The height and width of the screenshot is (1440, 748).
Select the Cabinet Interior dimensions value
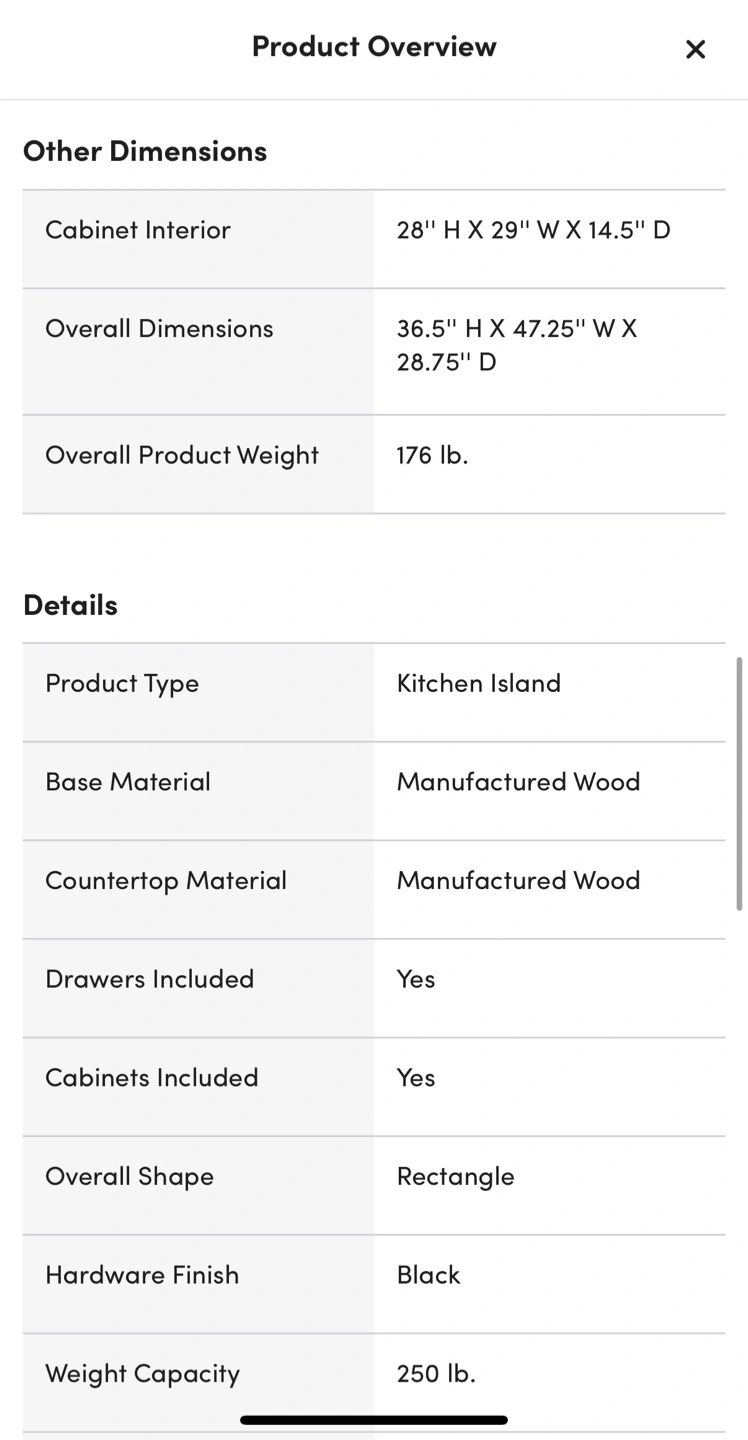click(x=533, y=230)
